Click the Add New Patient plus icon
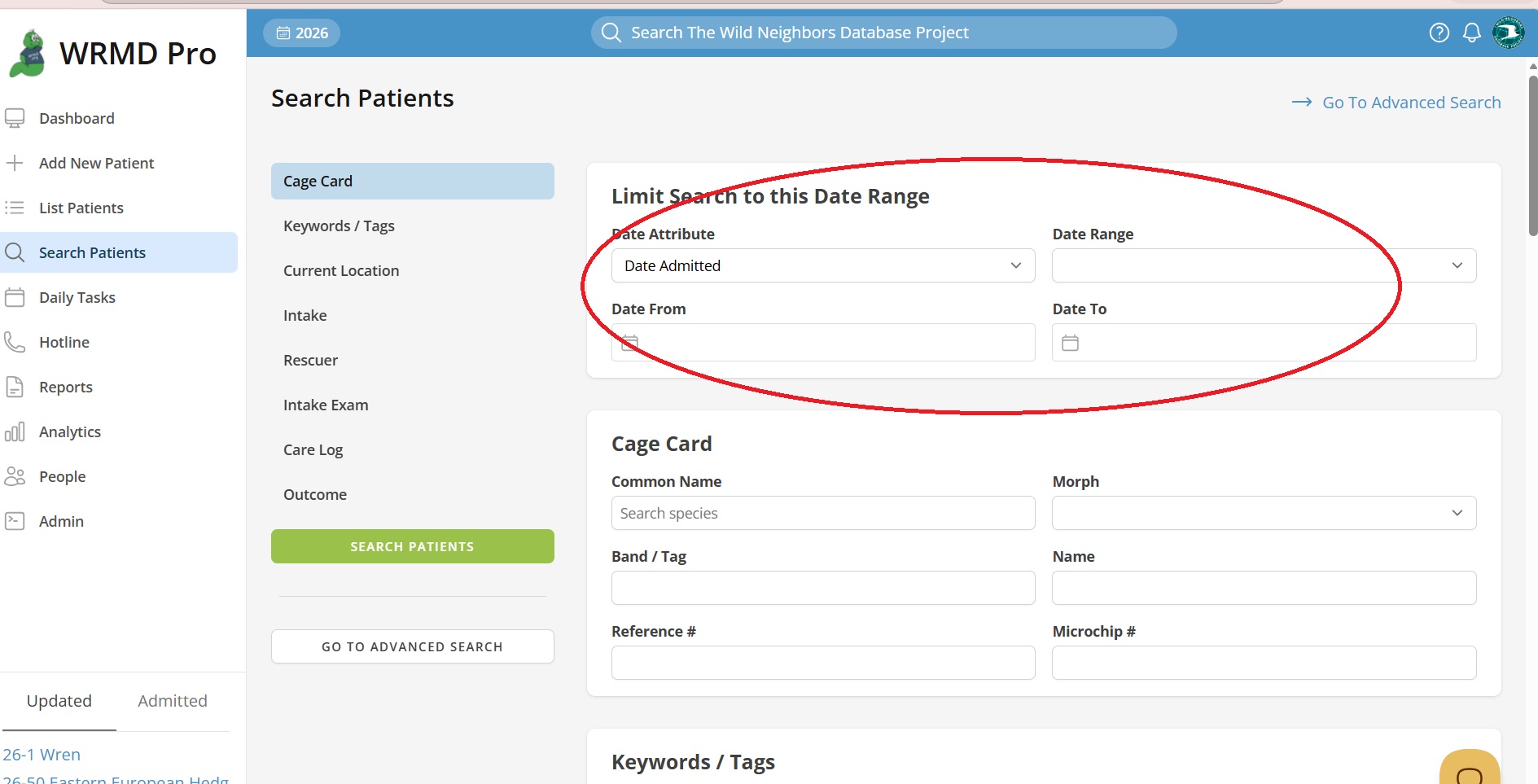Viewport: 1538px width, 784px height. click(x=15, y=163)
